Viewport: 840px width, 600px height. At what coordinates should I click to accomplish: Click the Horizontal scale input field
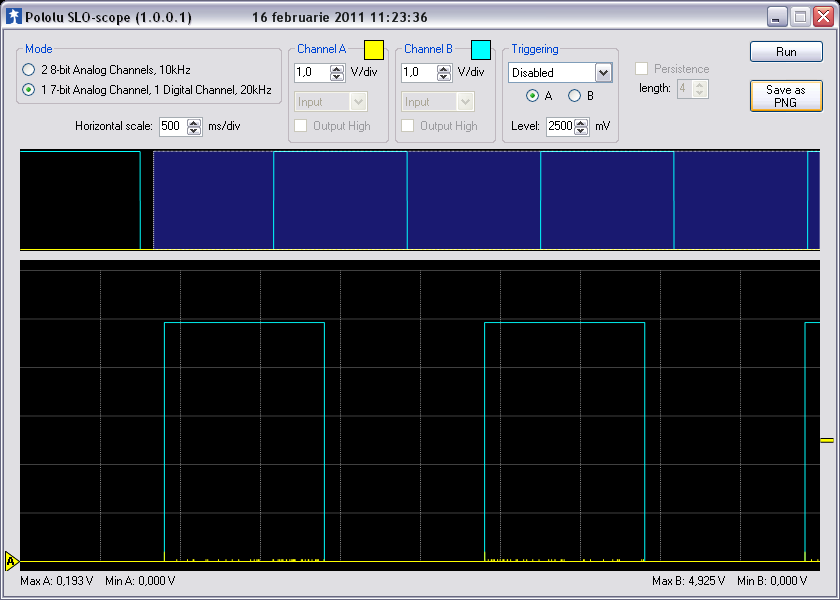174,126
